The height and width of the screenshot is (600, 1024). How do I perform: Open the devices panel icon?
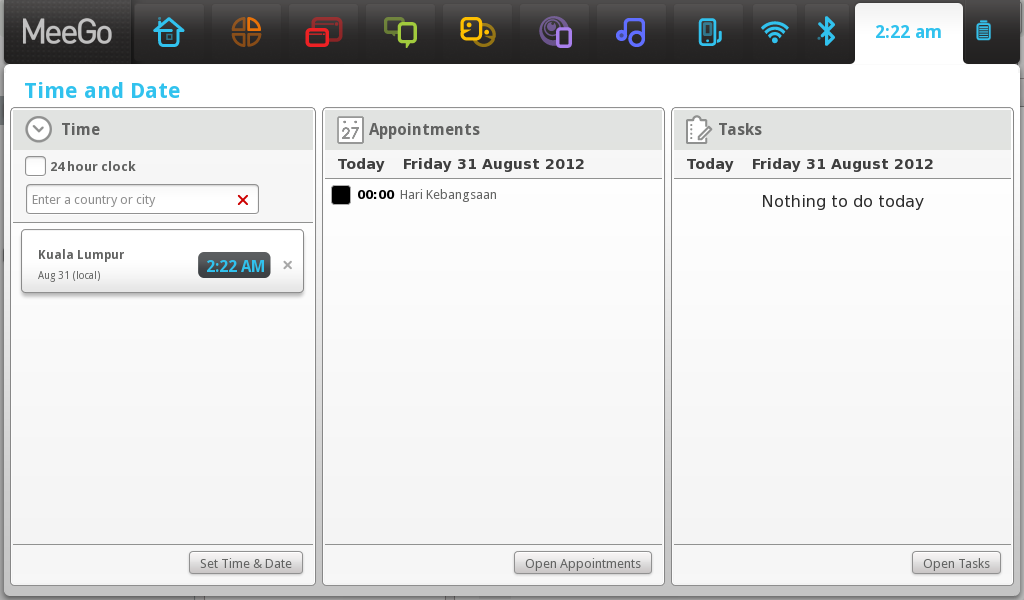708,32
